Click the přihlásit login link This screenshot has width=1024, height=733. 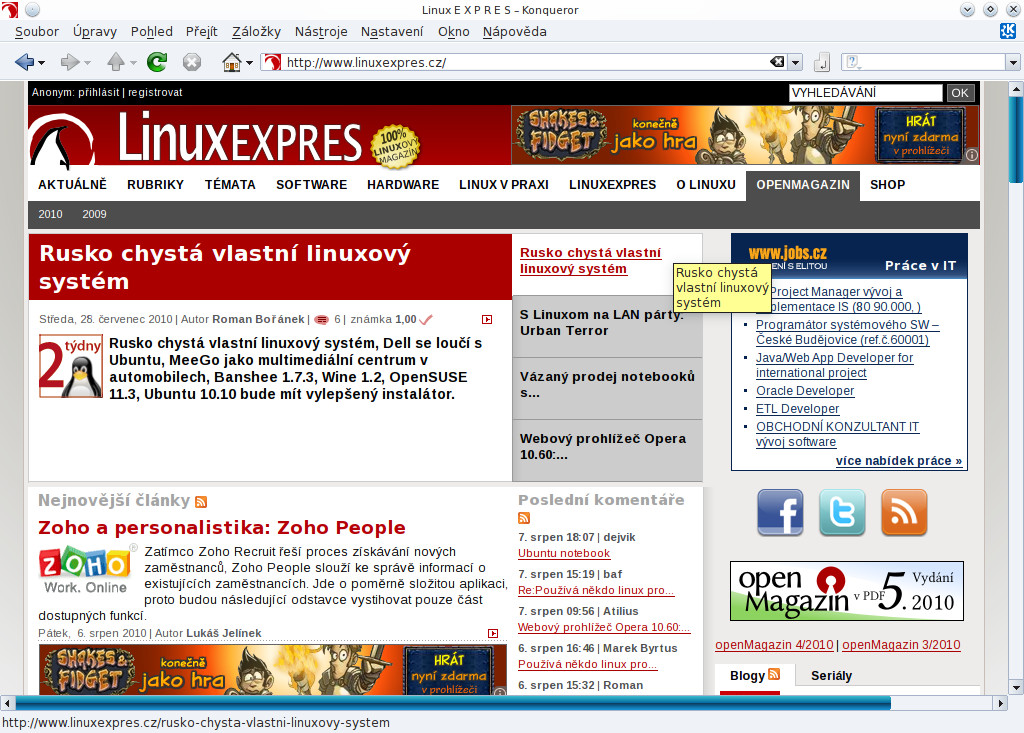99,92
